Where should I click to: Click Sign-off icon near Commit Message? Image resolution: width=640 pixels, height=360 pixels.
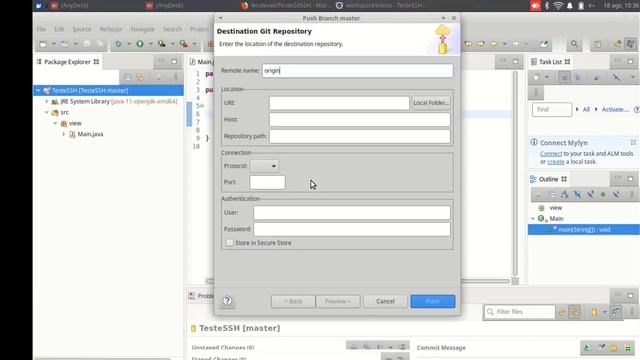[601, 348]
